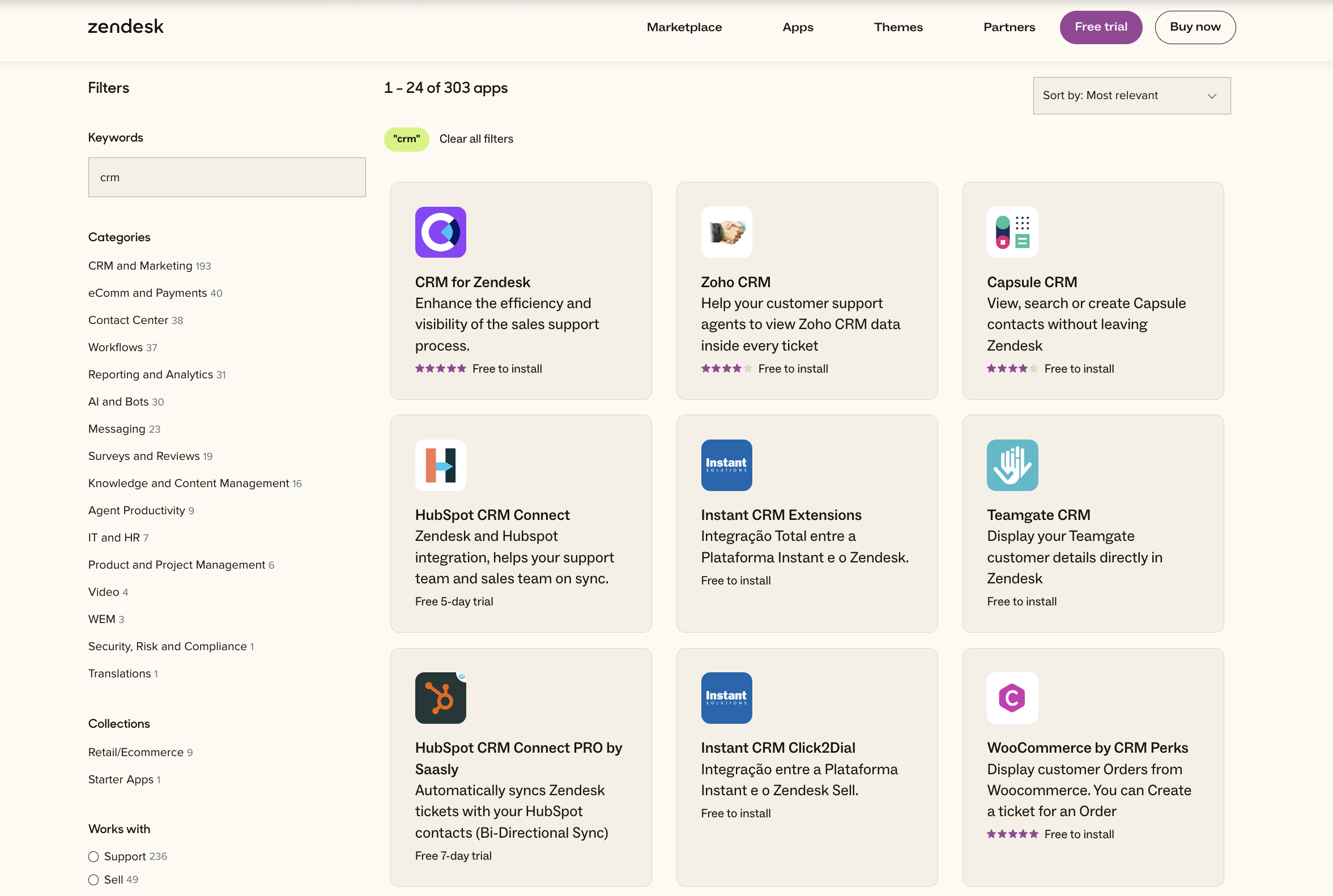Open HubSpot CRM Connect PRO by Saasly title
This screenshot has width=1333, height=896.
coord(518,758)
